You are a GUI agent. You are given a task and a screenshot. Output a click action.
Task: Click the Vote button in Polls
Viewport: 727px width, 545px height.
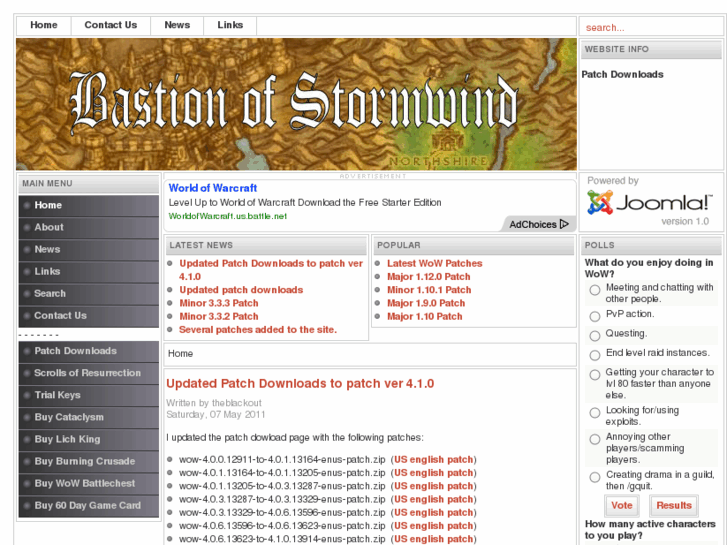(x=622, y=506)
